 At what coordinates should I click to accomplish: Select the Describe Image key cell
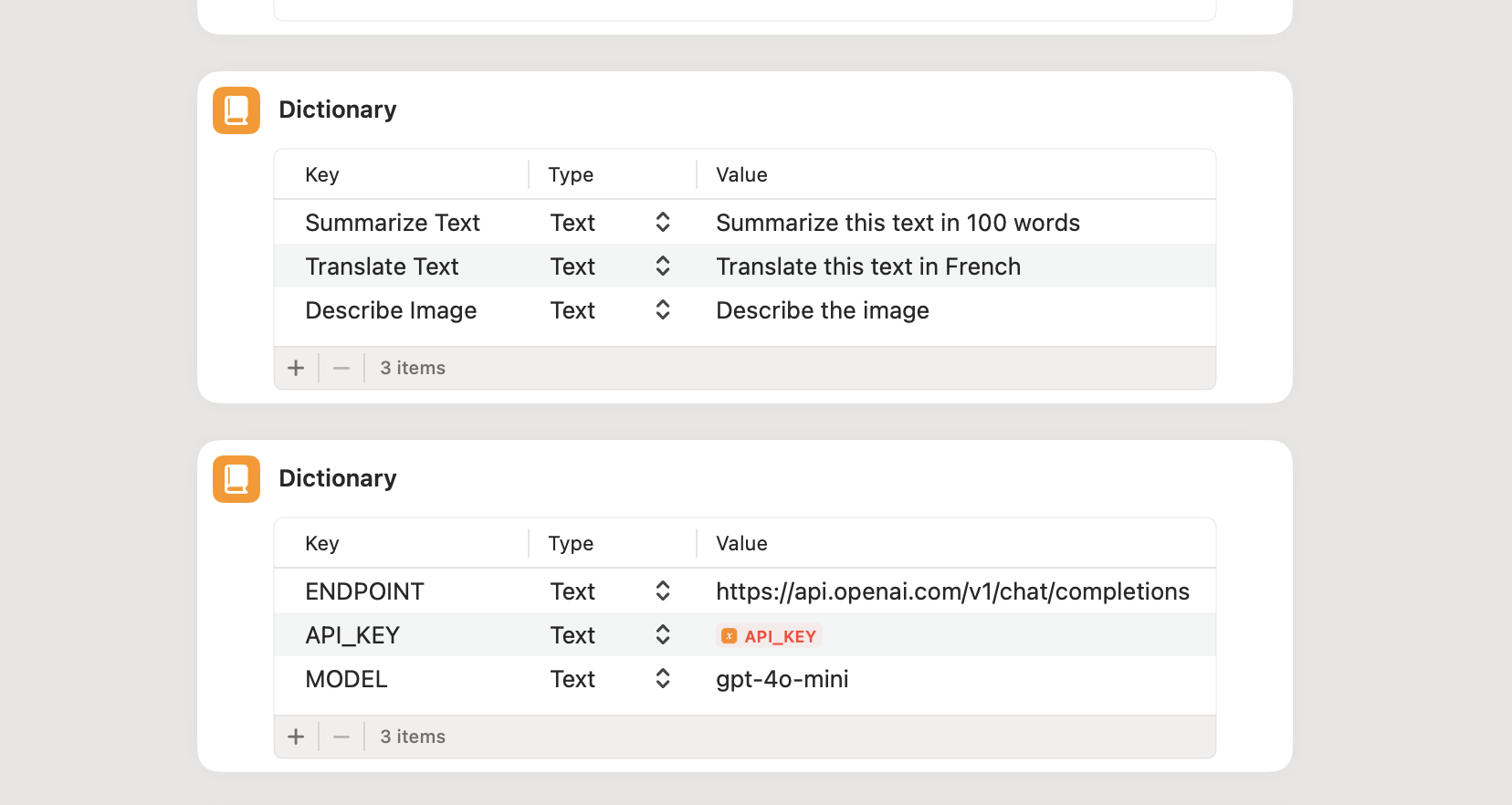(x=391, y=310)
